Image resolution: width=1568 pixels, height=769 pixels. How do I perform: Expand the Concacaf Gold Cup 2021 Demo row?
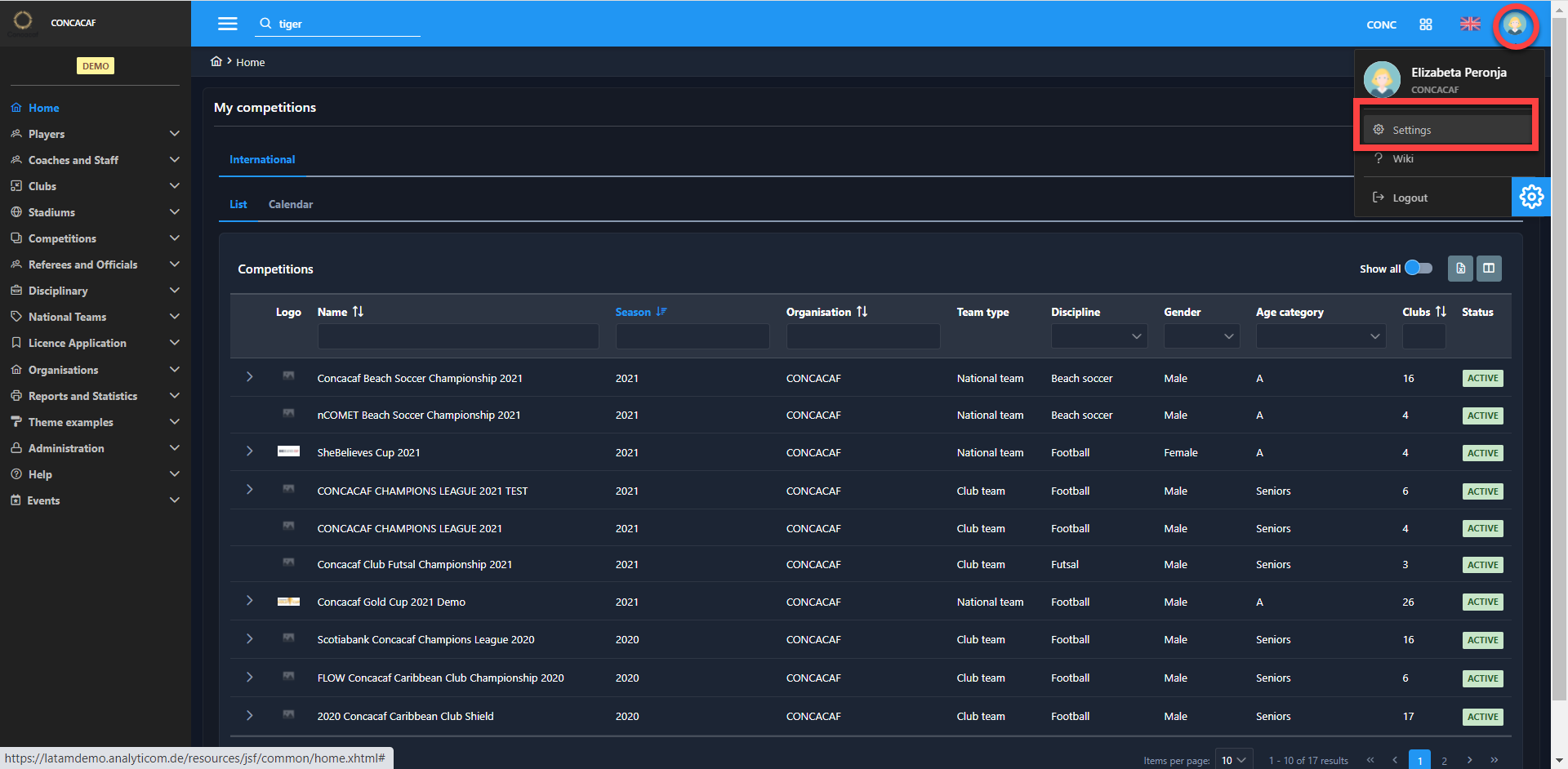pyautogui.click(x=249, y=601)
